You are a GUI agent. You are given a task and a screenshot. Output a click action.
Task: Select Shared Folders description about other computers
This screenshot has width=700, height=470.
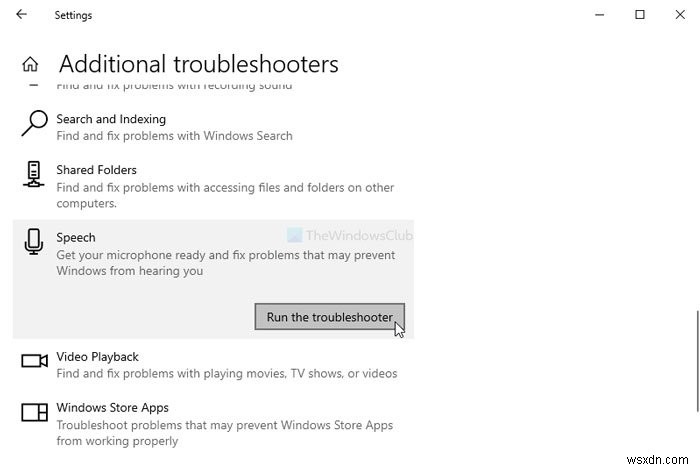[x=225, y=195]
